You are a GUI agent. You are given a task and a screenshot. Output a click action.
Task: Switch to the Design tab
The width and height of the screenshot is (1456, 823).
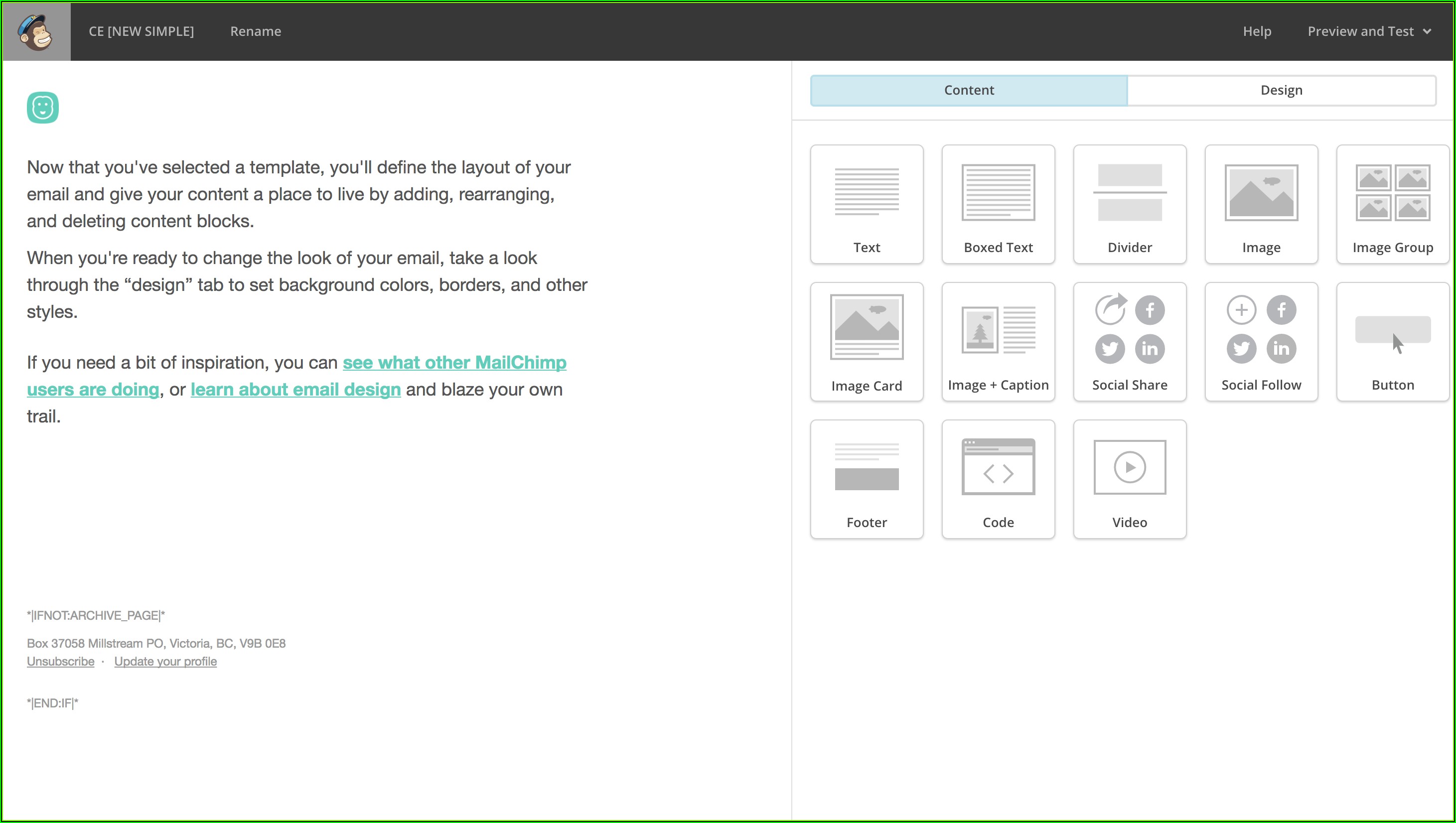coord(1281,91)
